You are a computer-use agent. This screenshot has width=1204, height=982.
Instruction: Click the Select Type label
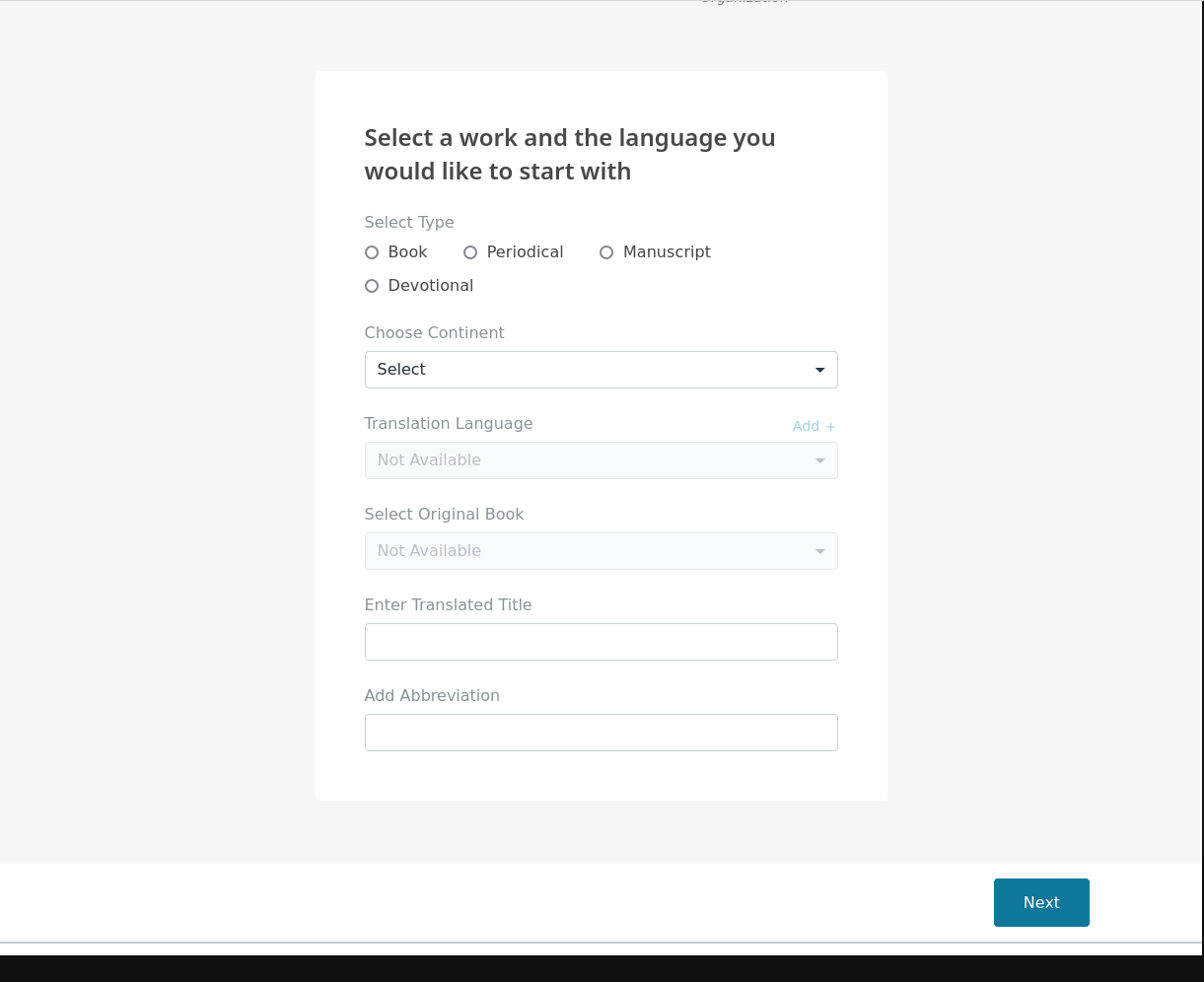tap(409, 223)
